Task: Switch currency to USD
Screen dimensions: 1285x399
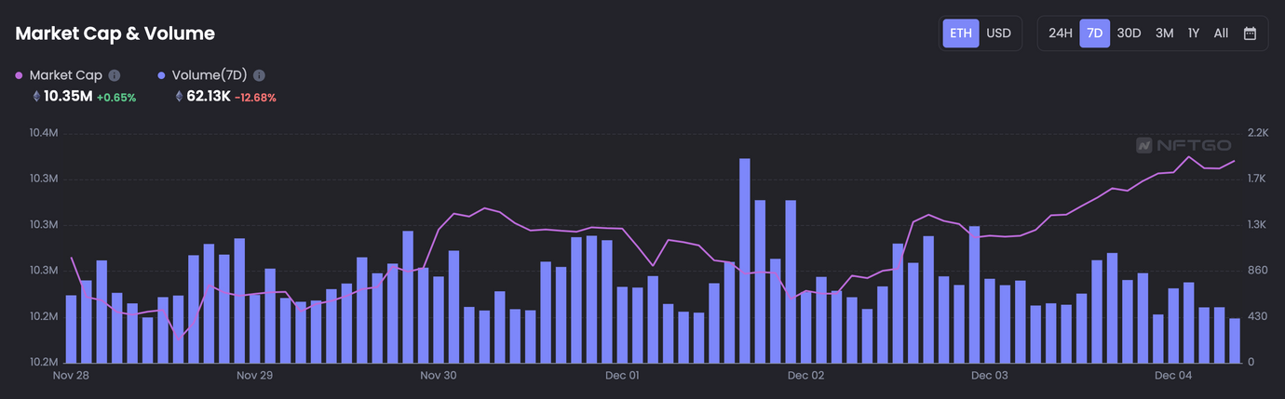Action: pyautogui.click(x=998, y=33)
